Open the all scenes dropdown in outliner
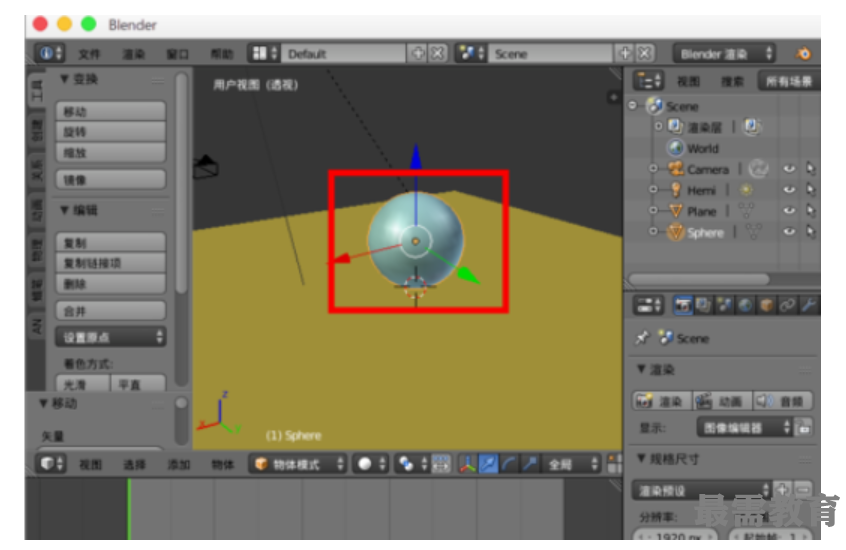 pos(789,81)
